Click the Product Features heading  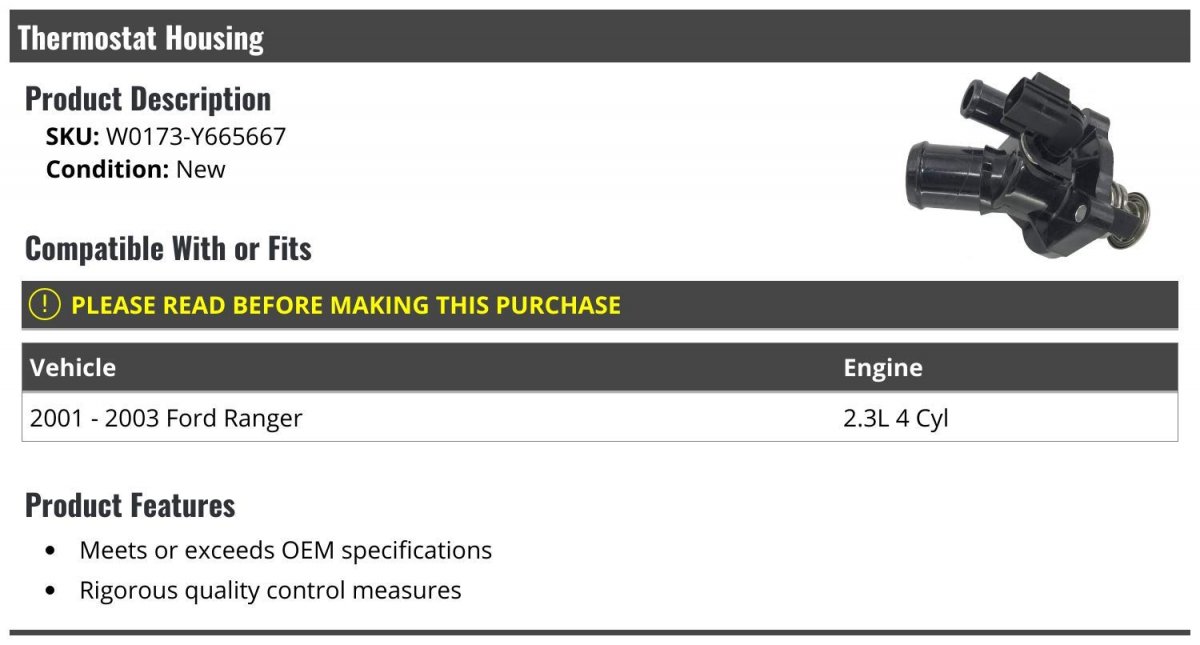[130, 505]
